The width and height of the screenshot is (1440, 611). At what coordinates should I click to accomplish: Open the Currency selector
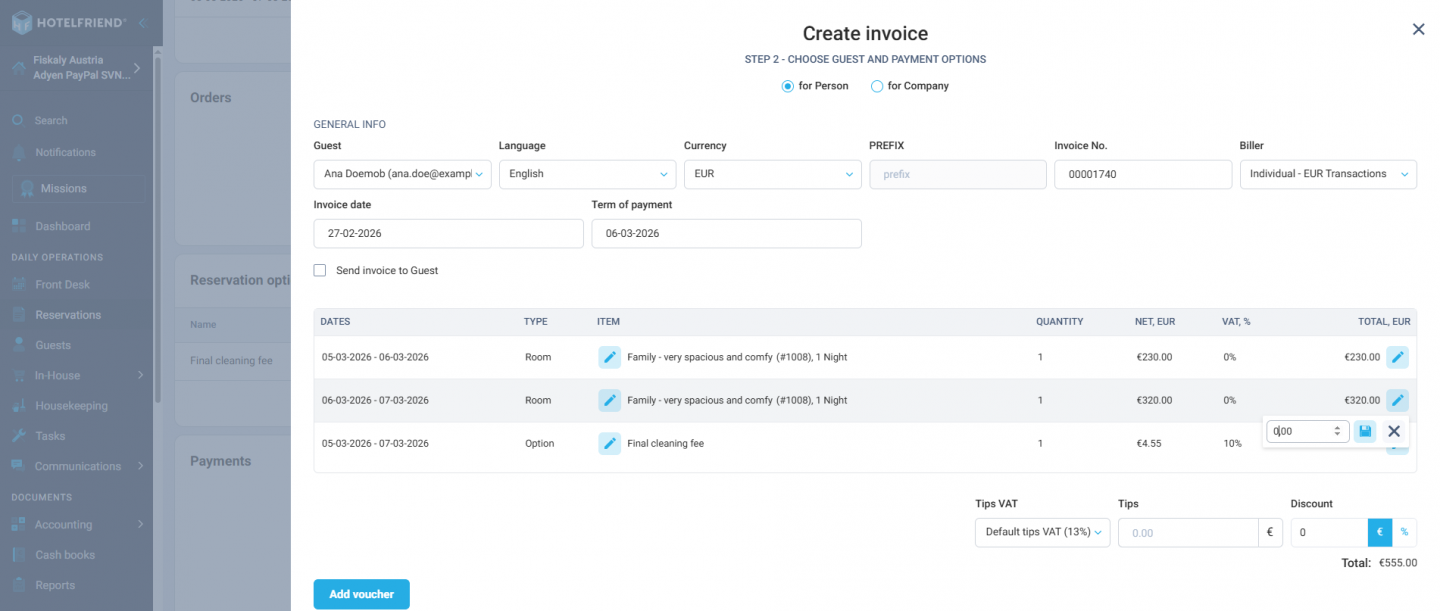(771, 173)
